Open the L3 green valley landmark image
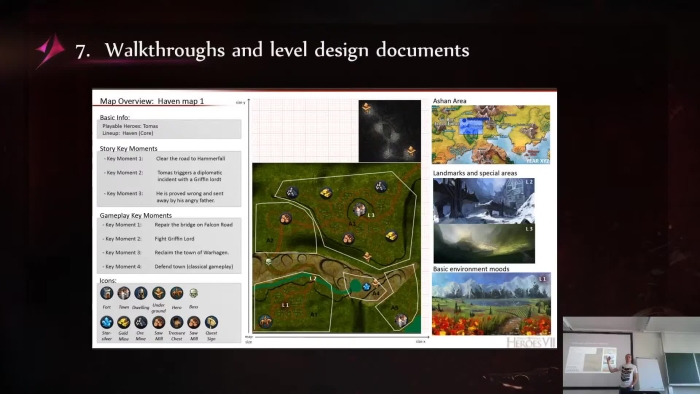 tap(484, 244)
